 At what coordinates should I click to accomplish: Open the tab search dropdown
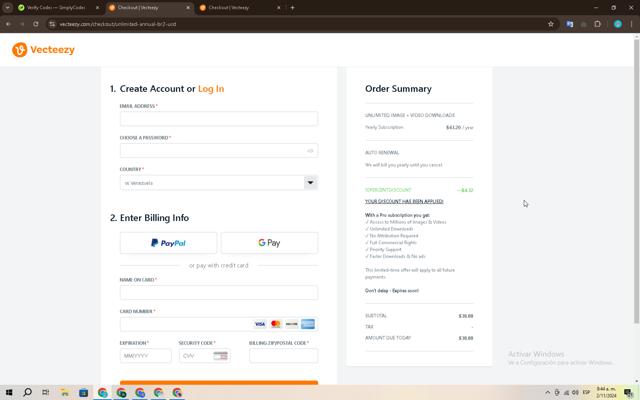point(7,8)
